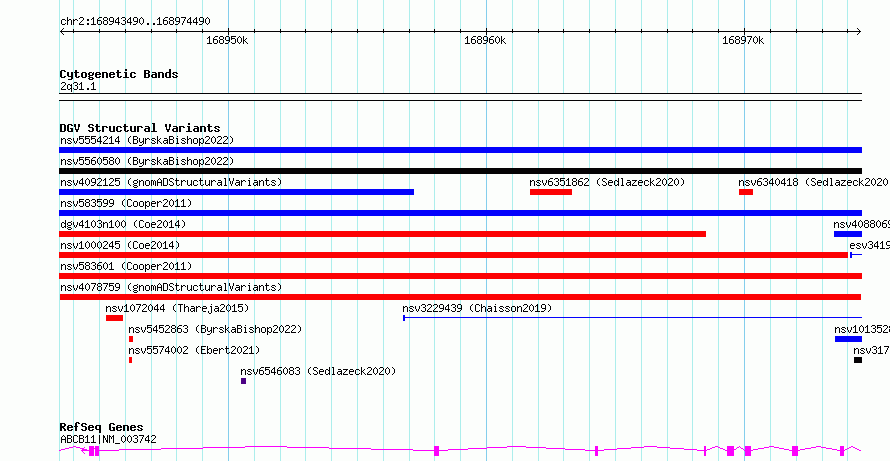This screenshot has height=461, width=890.
Task: Open the nsv5560580 (ByrskaBishop2022) label
Action: point(147,161)
